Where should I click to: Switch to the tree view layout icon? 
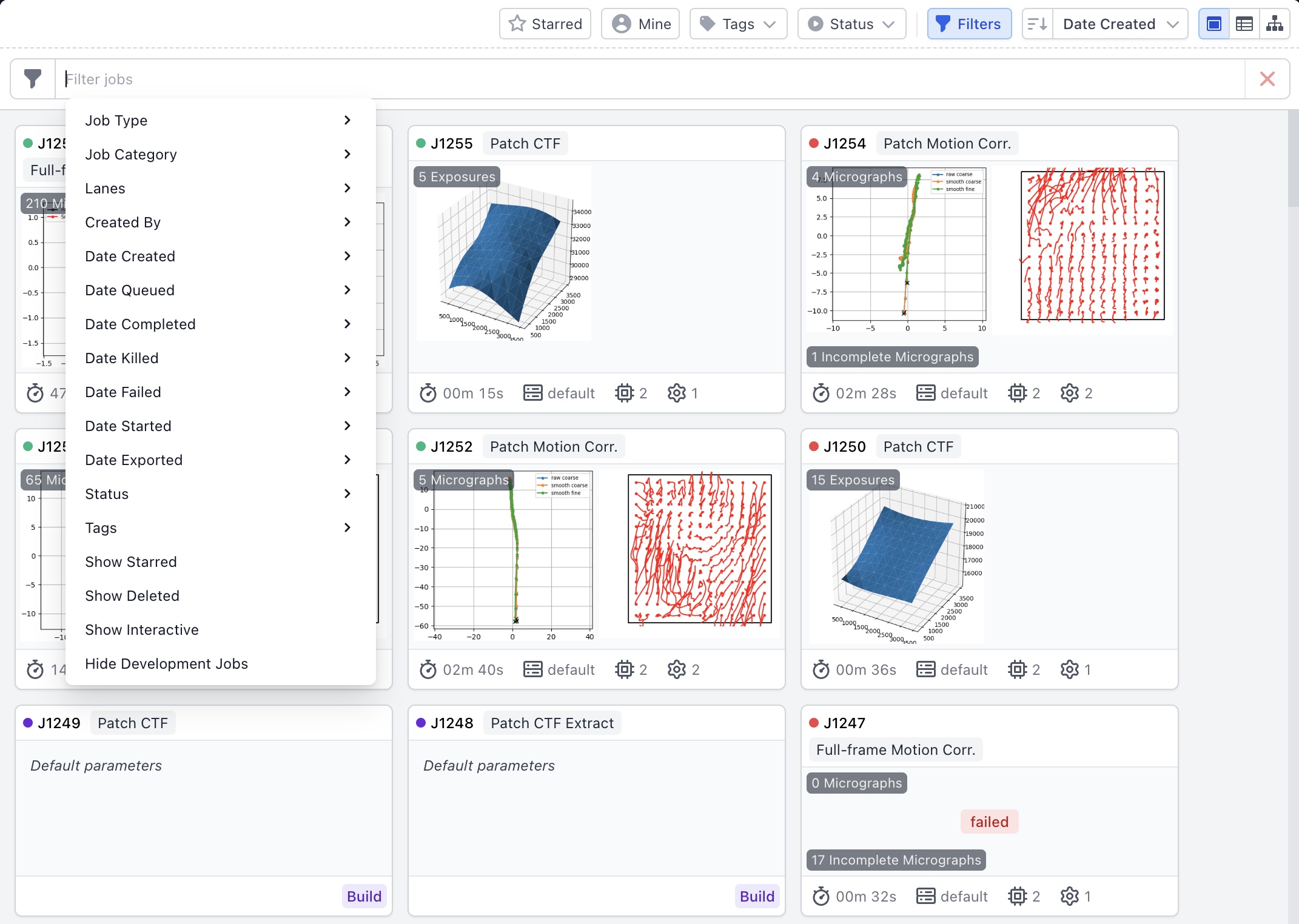pos(1274,24)
